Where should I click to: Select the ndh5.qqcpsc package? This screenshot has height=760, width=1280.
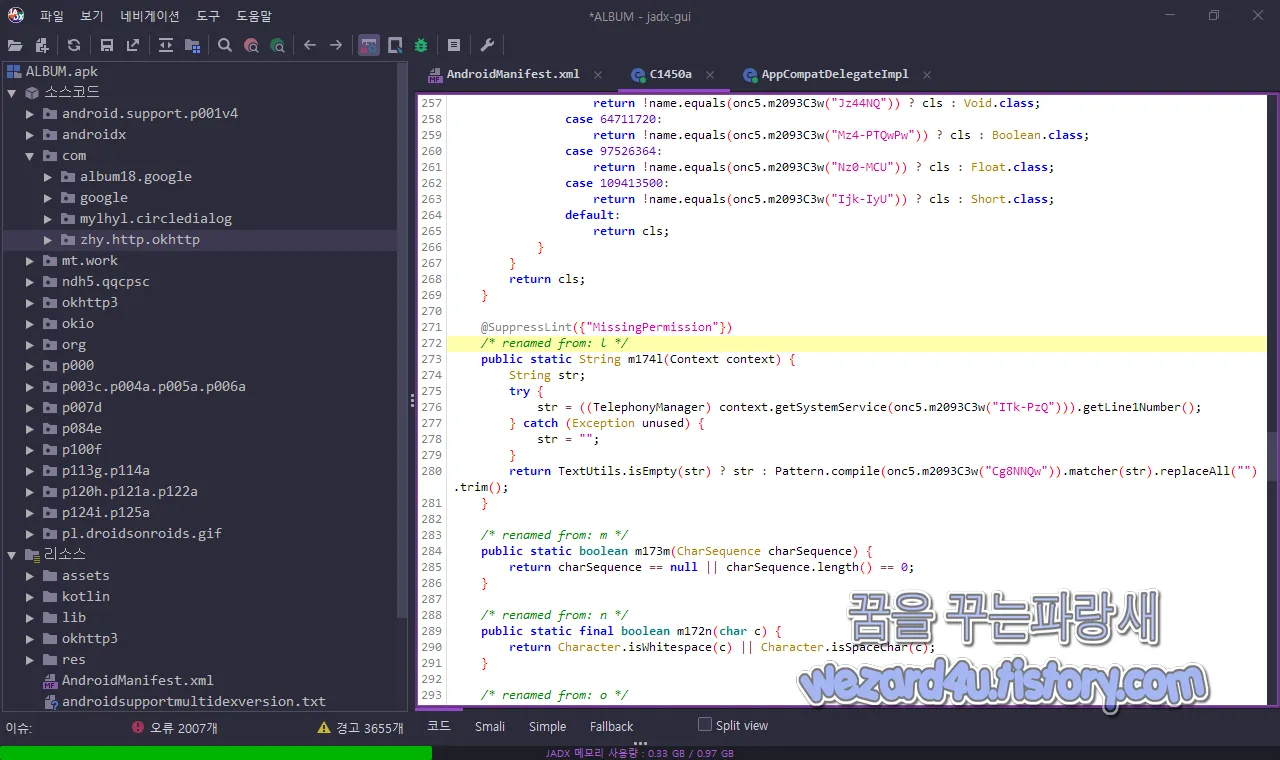(96, 281)
